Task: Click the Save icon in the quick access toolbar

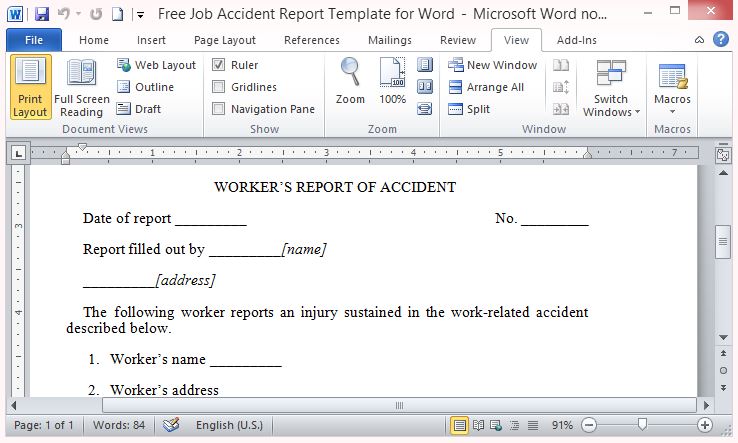Action: (42, 14)
